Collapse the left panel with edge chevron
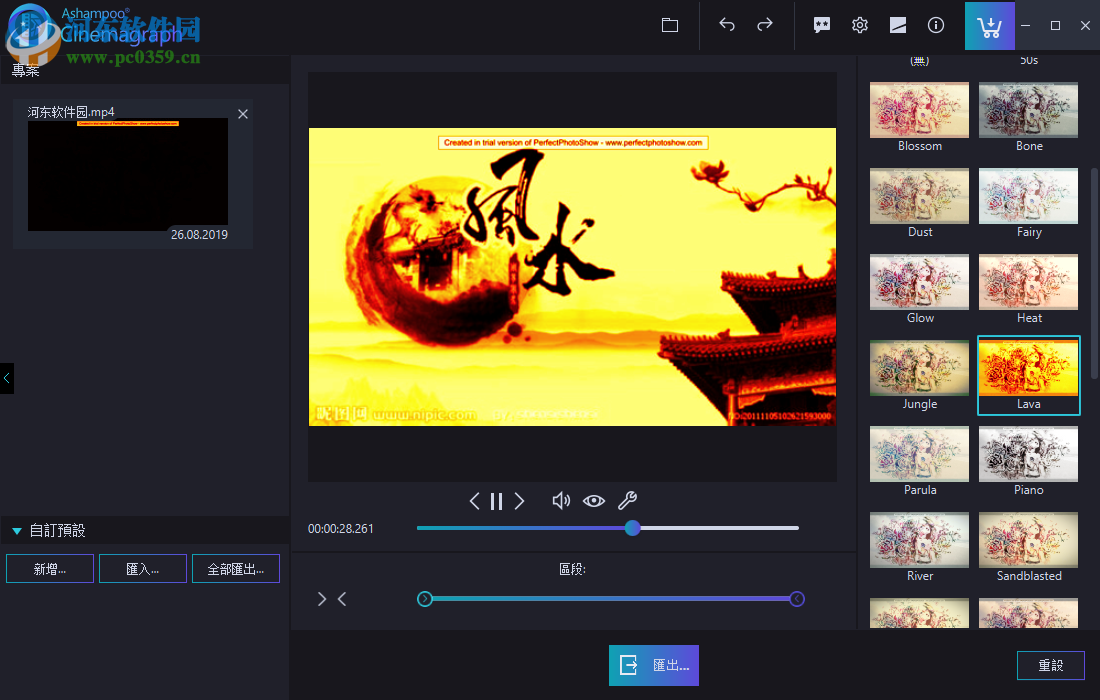1100x700 pixels. (x=6, y=378)
